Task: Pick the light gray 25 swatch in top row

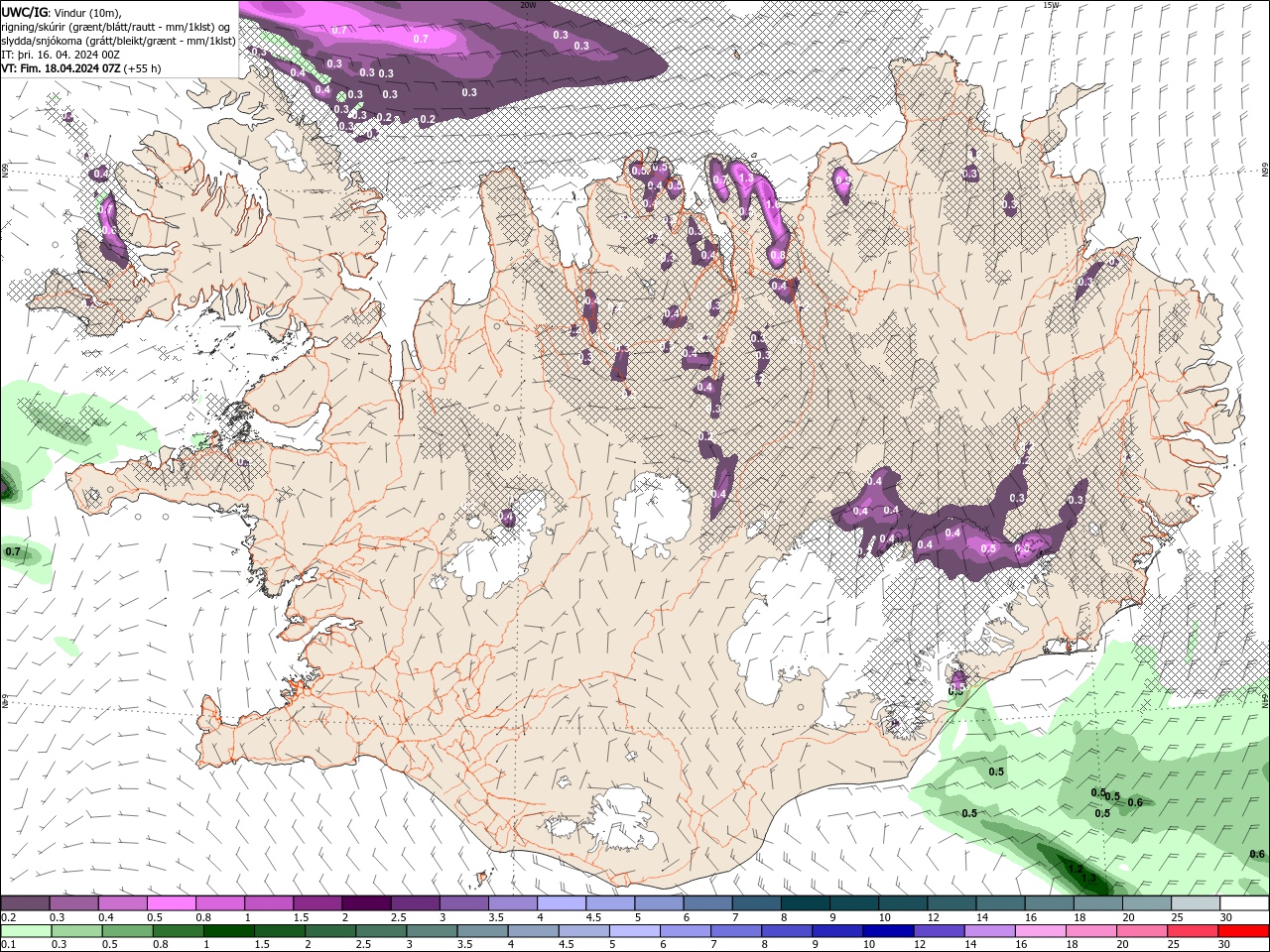Action: [1196, 903]
